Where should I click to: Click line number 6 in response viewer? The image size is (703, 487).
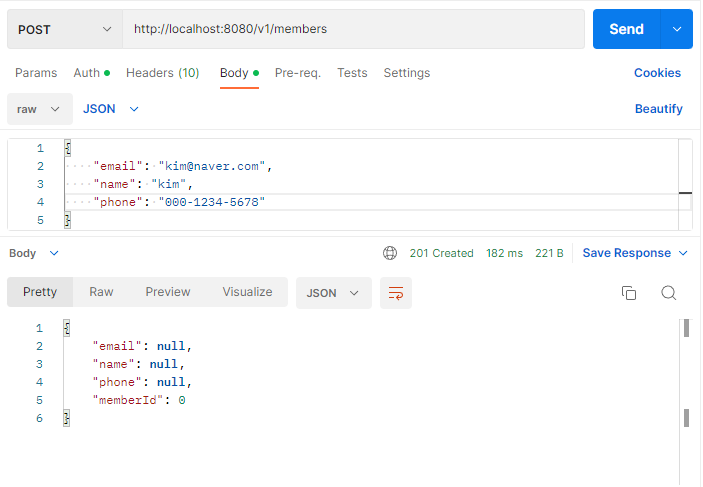pos(39,418)
